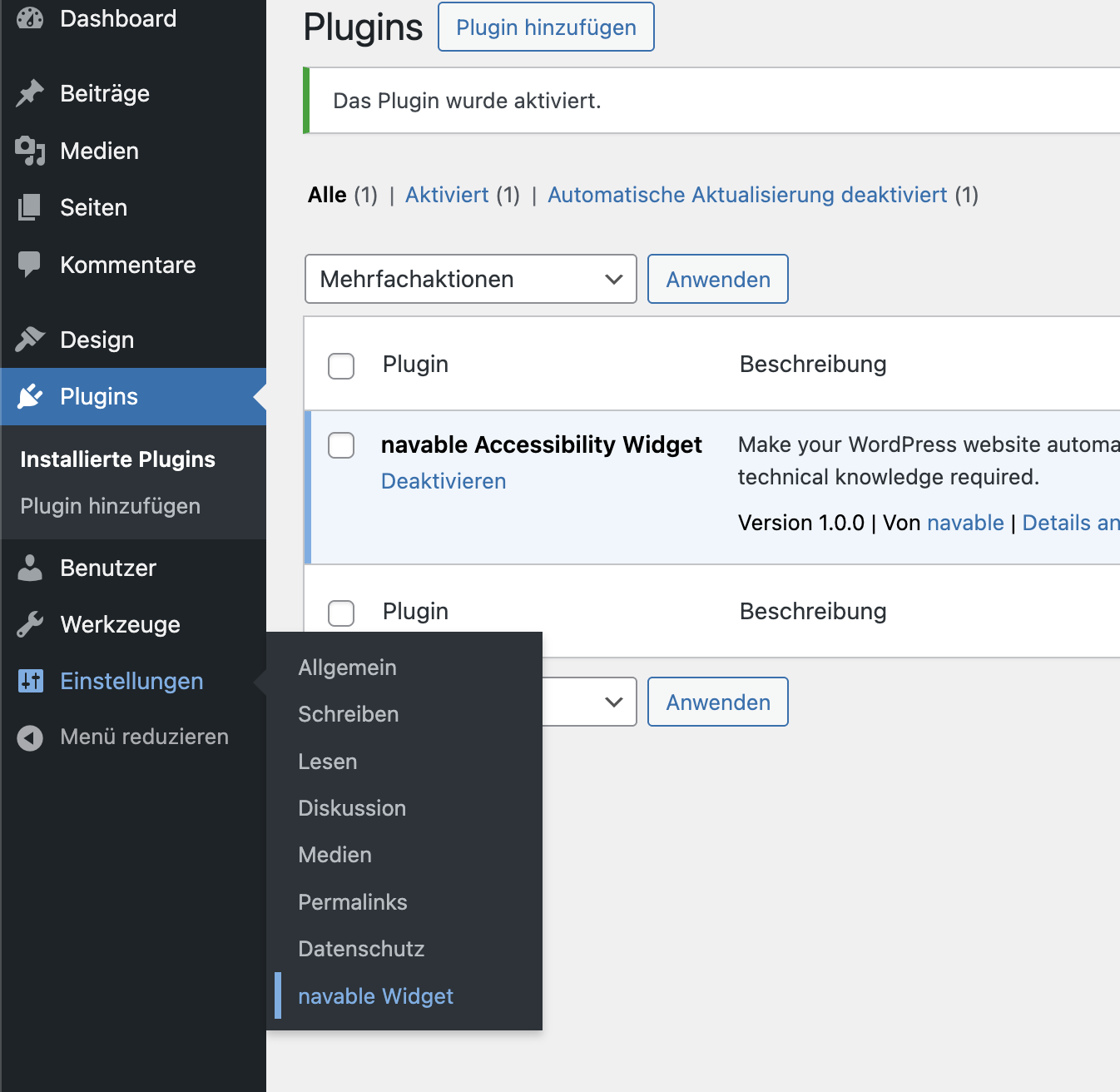
Task: Open Permalinks from the settings submenu
Action: pos(353,901)
